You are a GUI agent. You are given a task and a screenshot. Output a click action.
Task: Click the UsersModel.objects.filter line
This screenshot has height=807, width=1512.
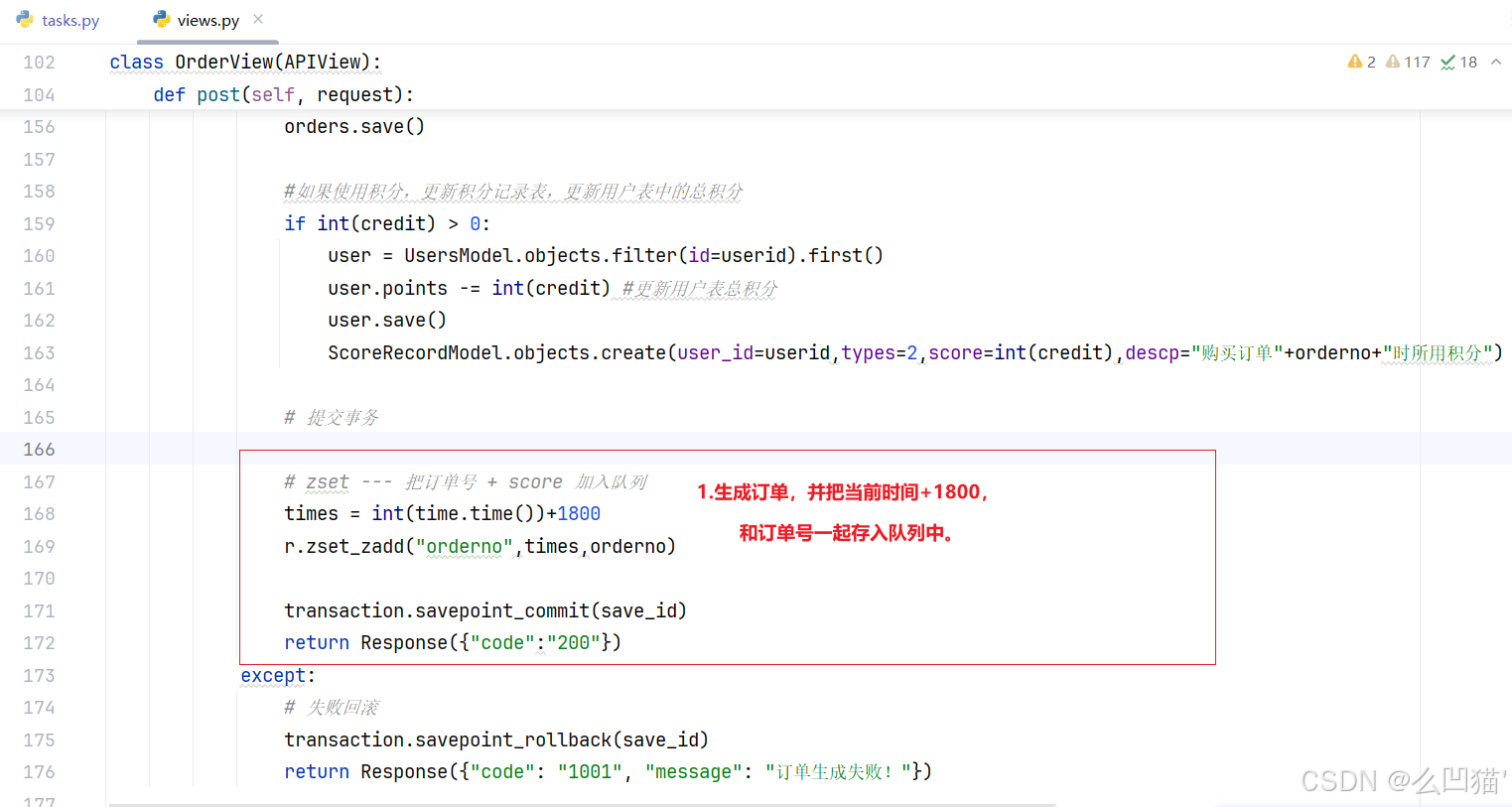pyautogui.click(x=606, y=255)
